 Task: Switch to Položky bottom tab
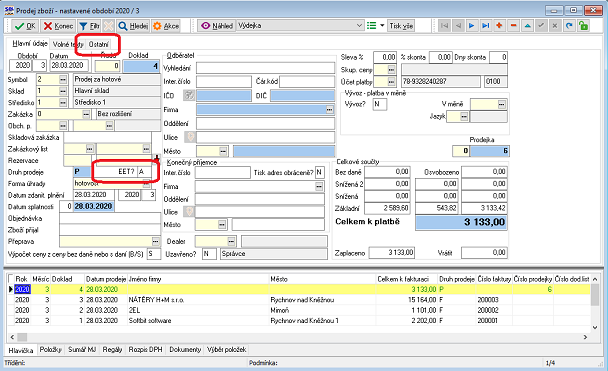(x=50, y=350)
